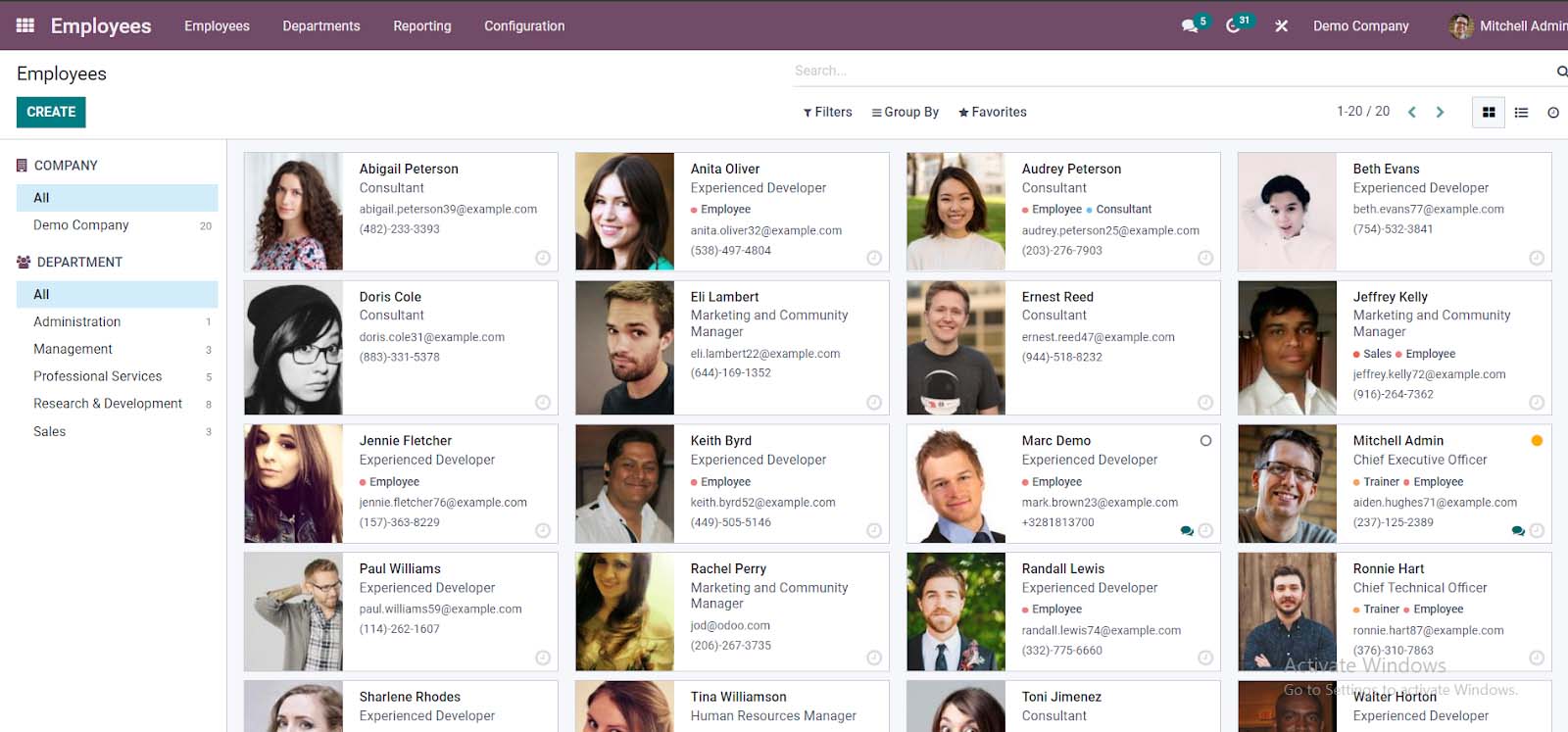Screen dimensions: 1568x732
Task: Click the presence circle on Marc Demo's card
Action: [x=1205, y=441]
